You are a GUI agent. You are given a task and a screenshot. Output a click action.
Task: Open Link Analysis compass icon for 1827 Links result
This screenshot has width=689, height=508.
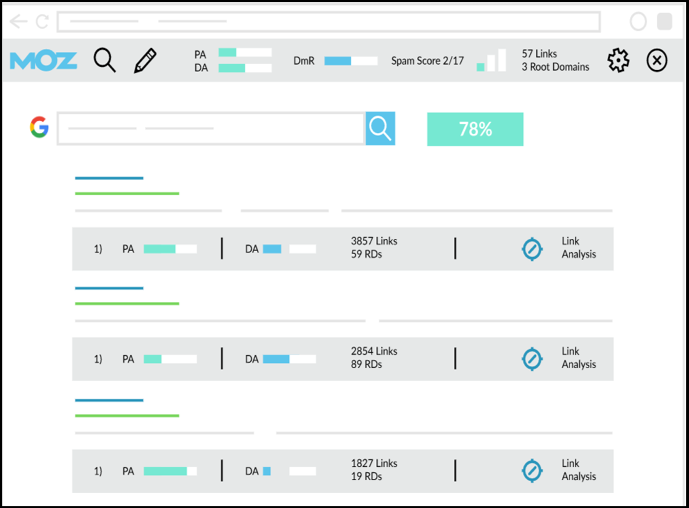(532, 471)
